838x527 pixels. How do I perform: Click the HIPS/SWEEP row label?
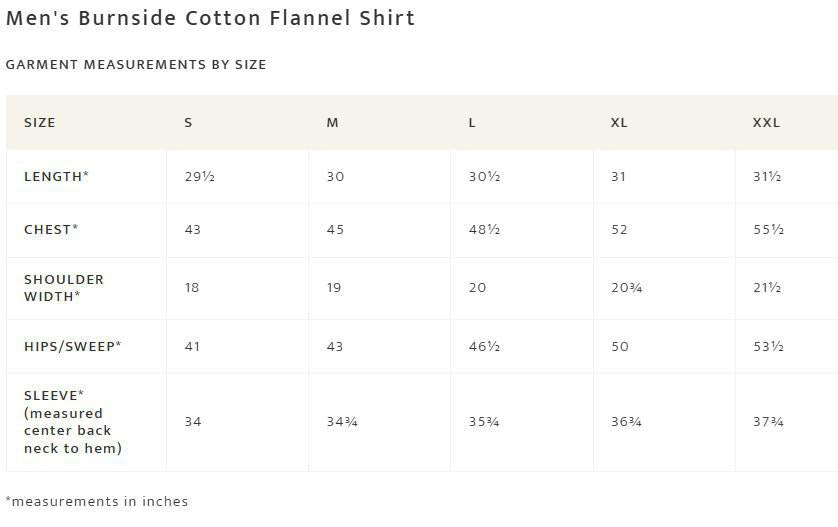click(73, 346)
